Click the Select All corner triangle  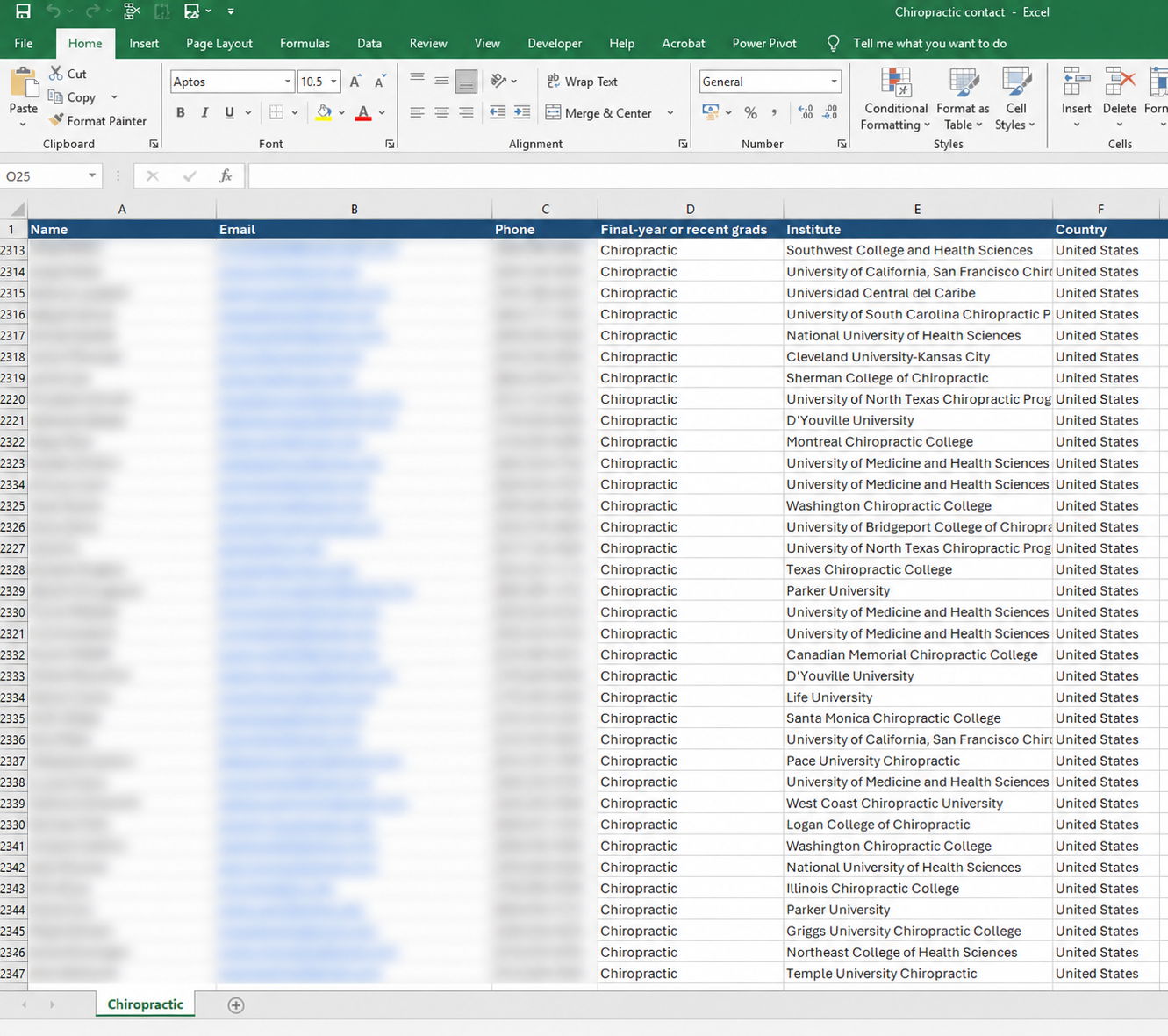tap(17, 210)
